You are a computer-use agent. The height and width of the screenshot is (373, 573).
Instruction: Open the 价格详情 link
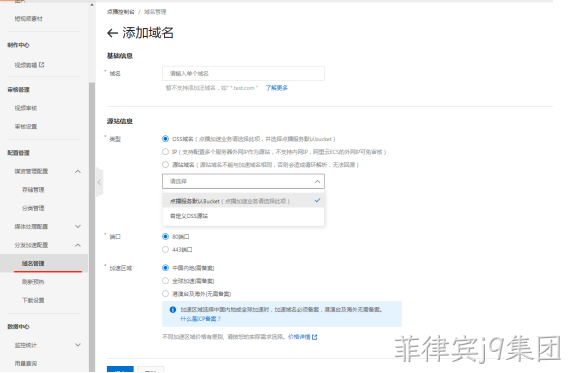click(299, 337)
